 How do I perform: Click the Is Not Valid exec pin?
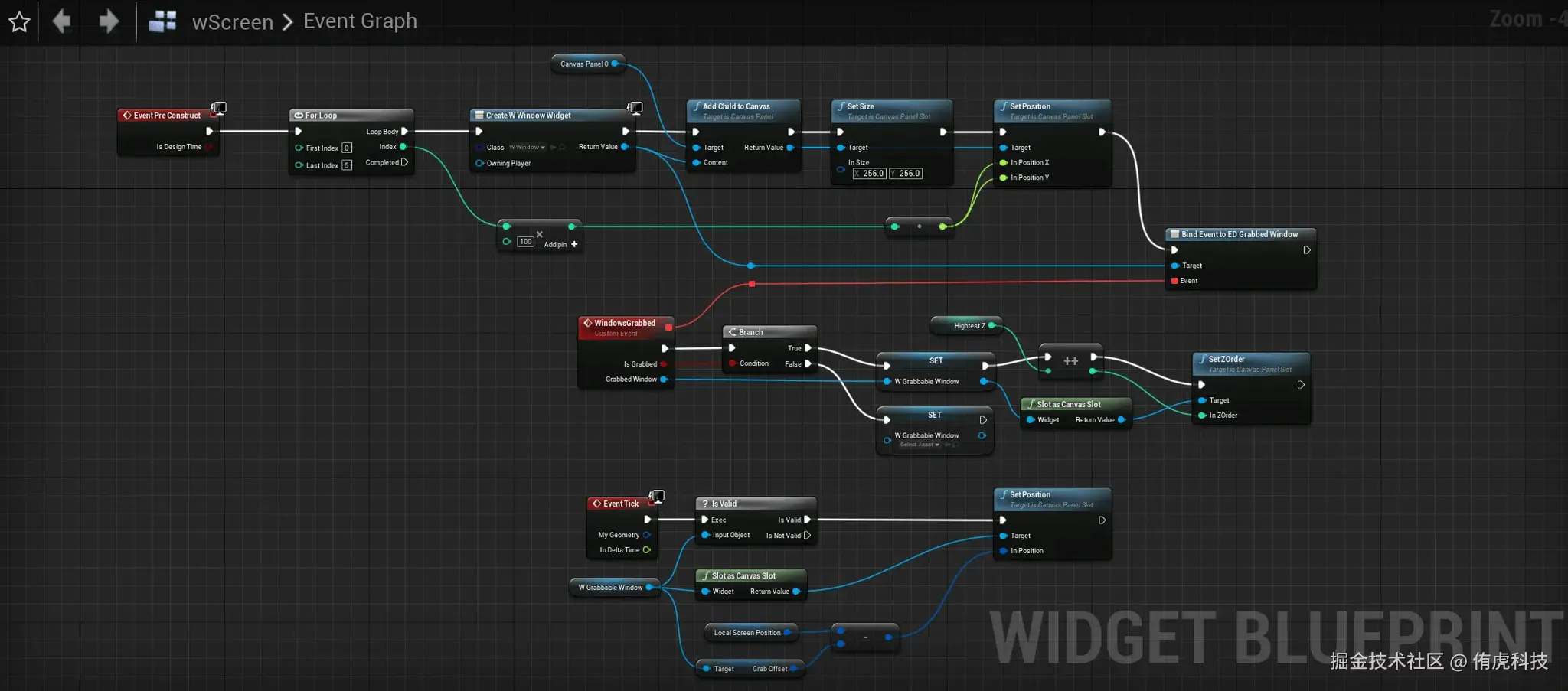click(x=807, y=536)
